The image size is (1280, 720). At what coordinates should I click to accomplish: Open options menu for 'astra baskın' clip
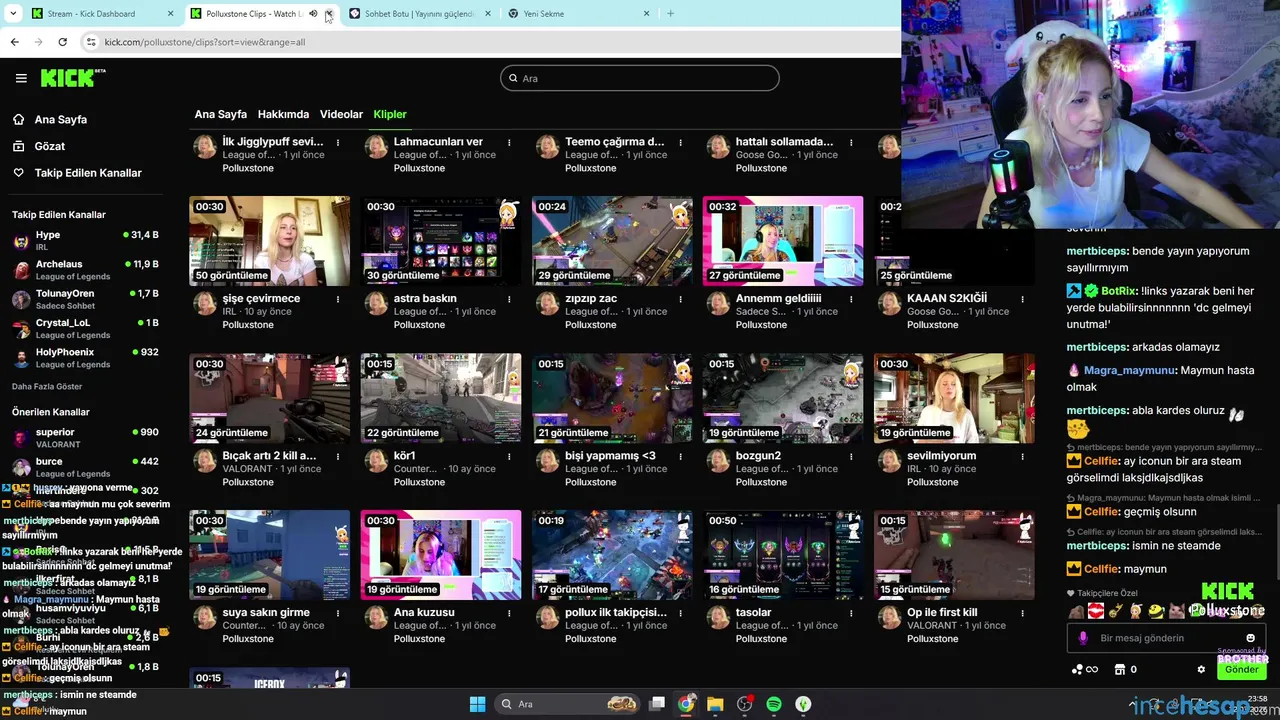click(x=509, y=299)
